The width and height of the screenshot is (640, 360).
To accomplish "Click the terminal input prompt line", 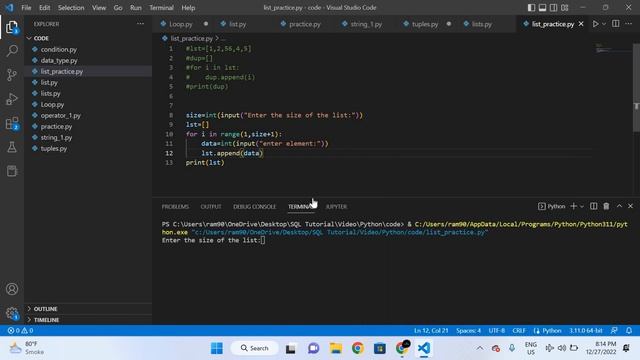I will point(213,240).
